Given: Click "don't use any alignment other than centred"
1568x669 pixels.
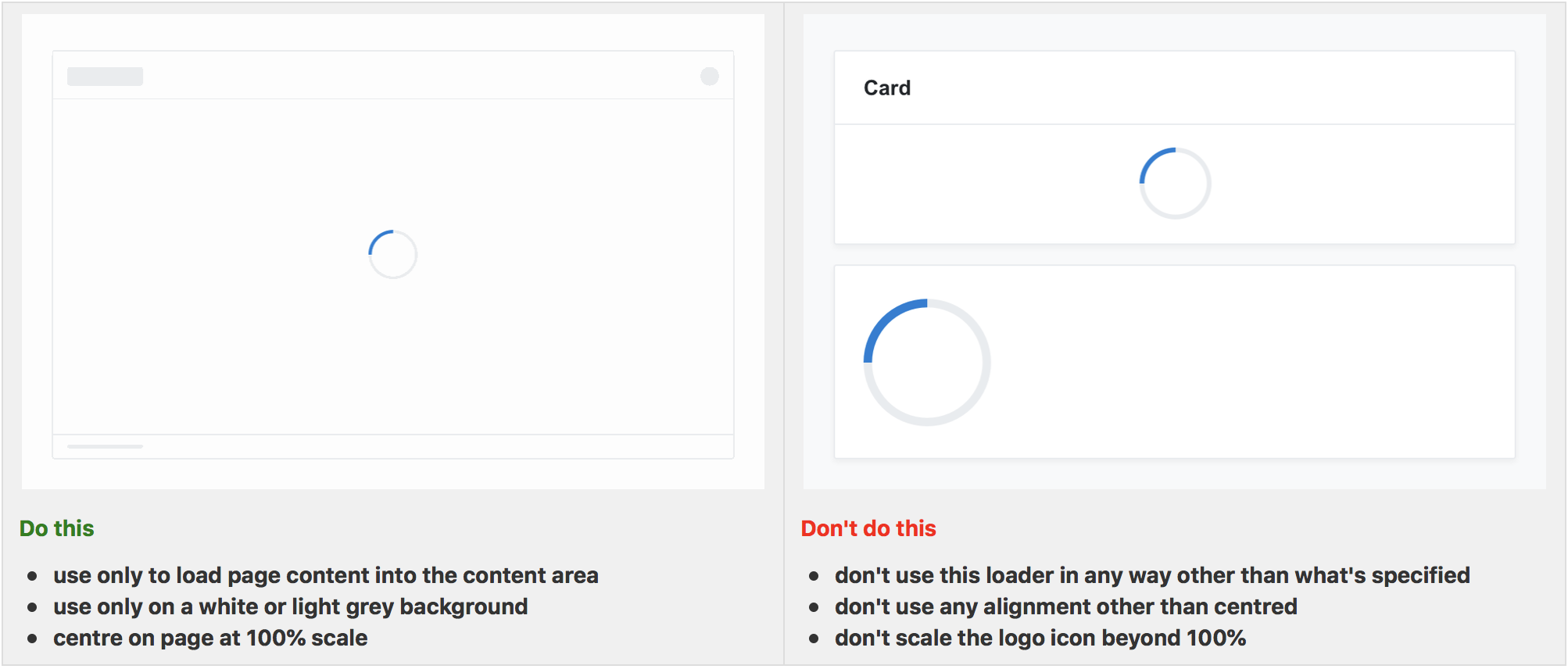Looking at the screenshot, I should click(1065, 606).
